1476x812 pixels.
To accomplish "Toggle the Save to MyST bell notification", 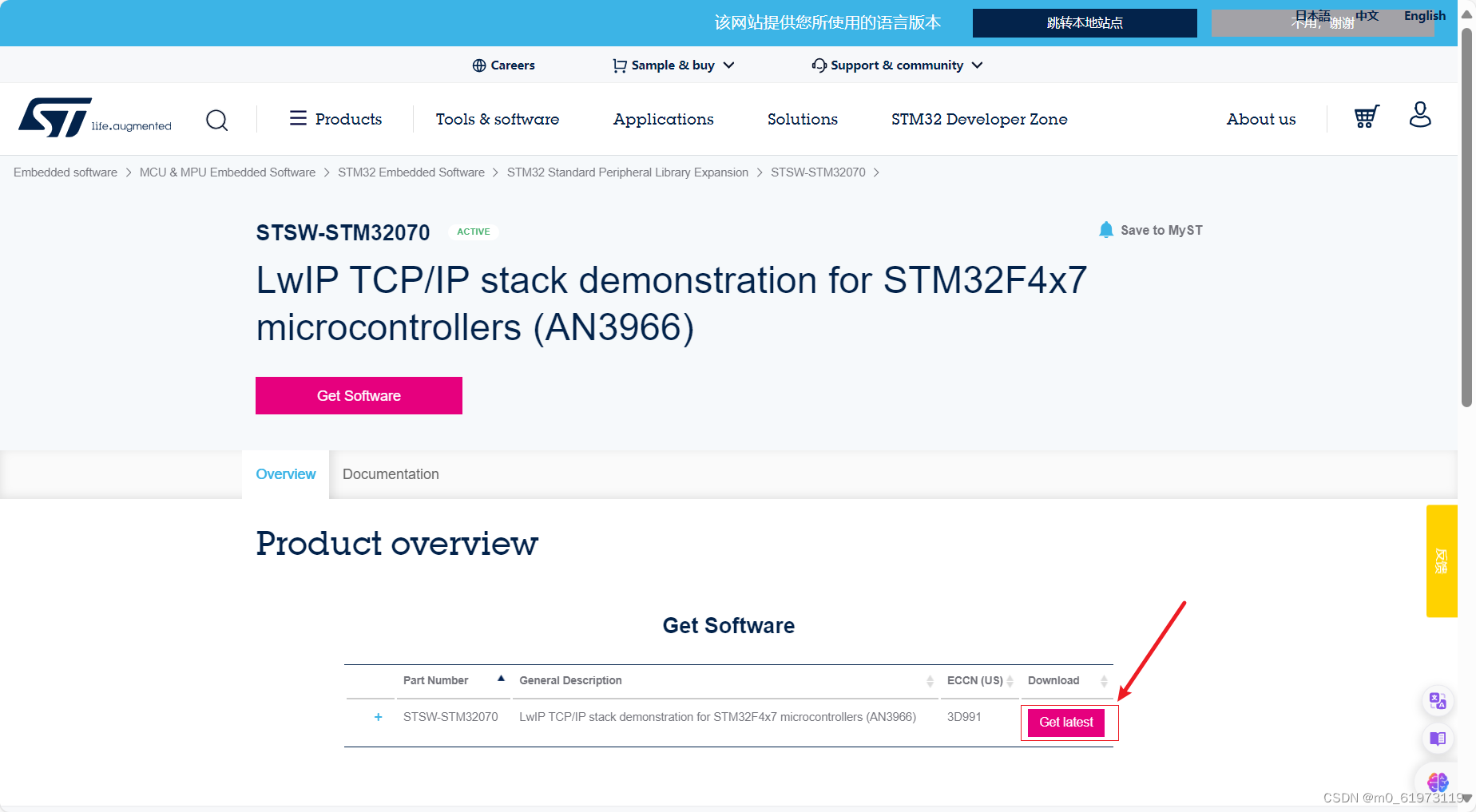I will tap(1105, 229).
